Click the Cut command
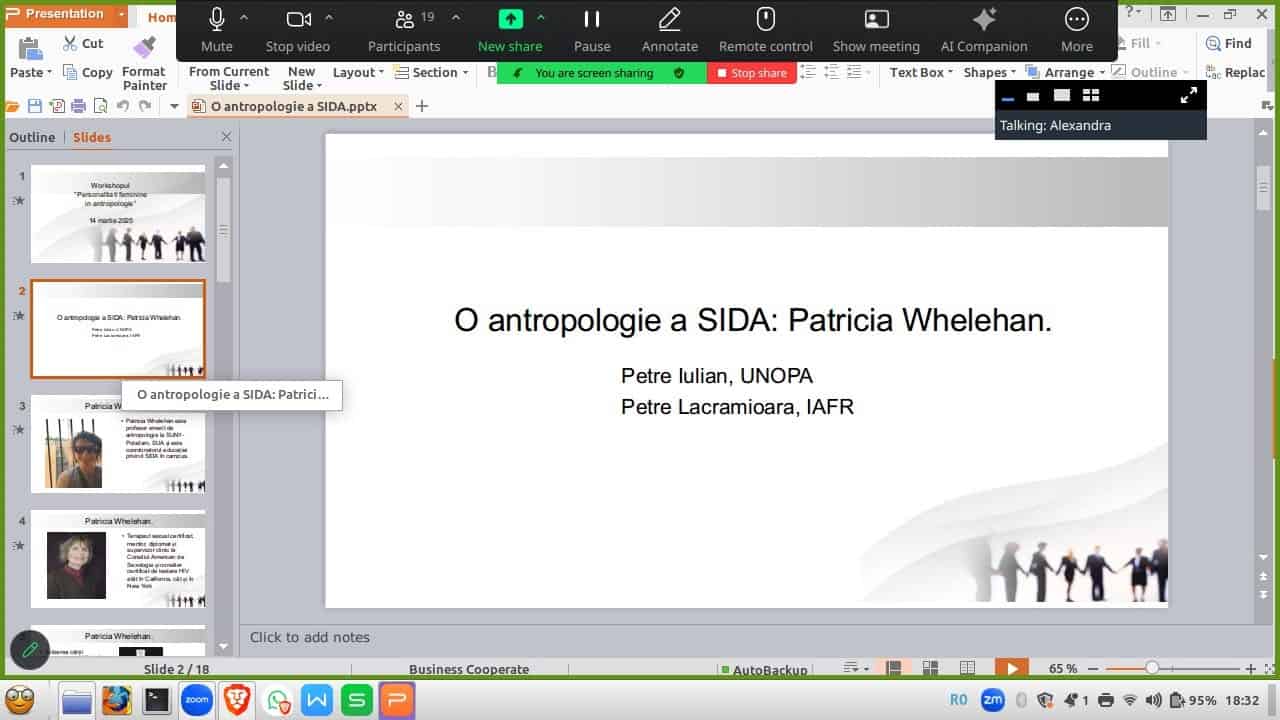The height and width of the screenshot is (720, 1280). tap(83, 44)
